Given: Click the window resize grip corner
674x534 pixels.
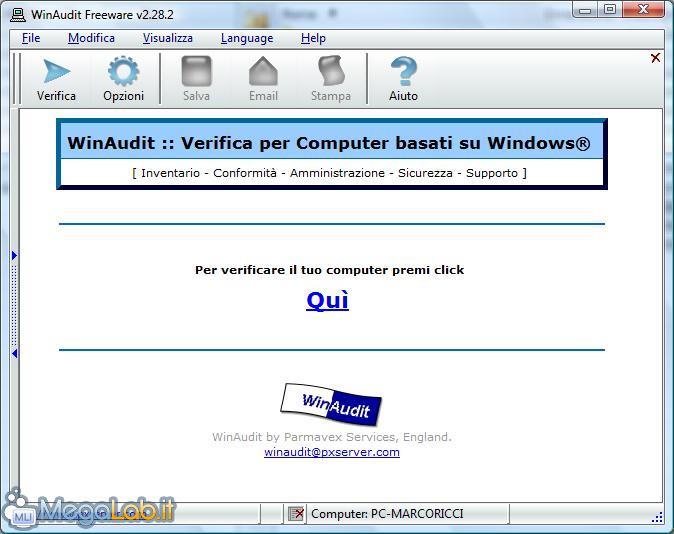Looking at the screenshot, I should [657, 517].
